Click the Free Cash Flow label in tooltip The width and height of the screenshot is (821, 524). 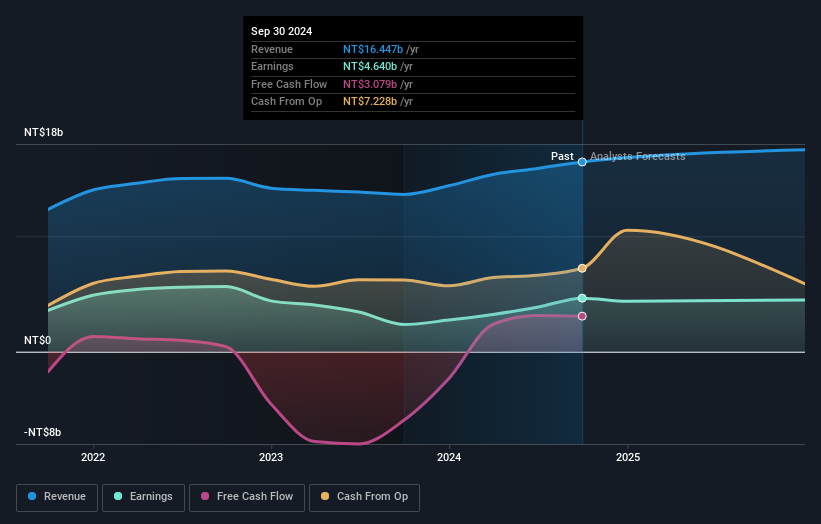tap(289, 84)
